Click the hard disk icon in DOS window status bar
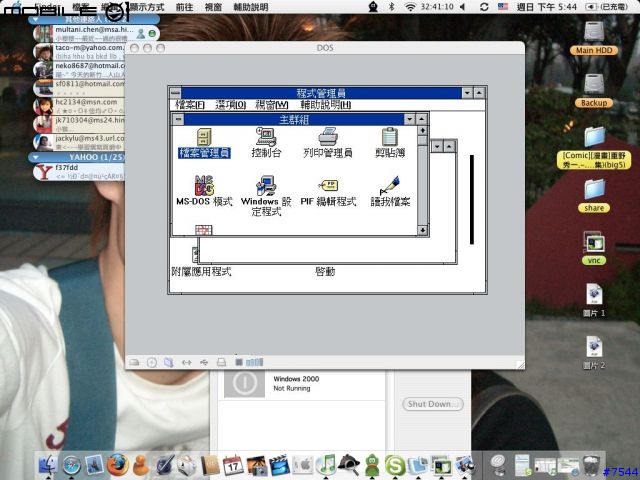This screenshot has width=640, height=480. 134,362
